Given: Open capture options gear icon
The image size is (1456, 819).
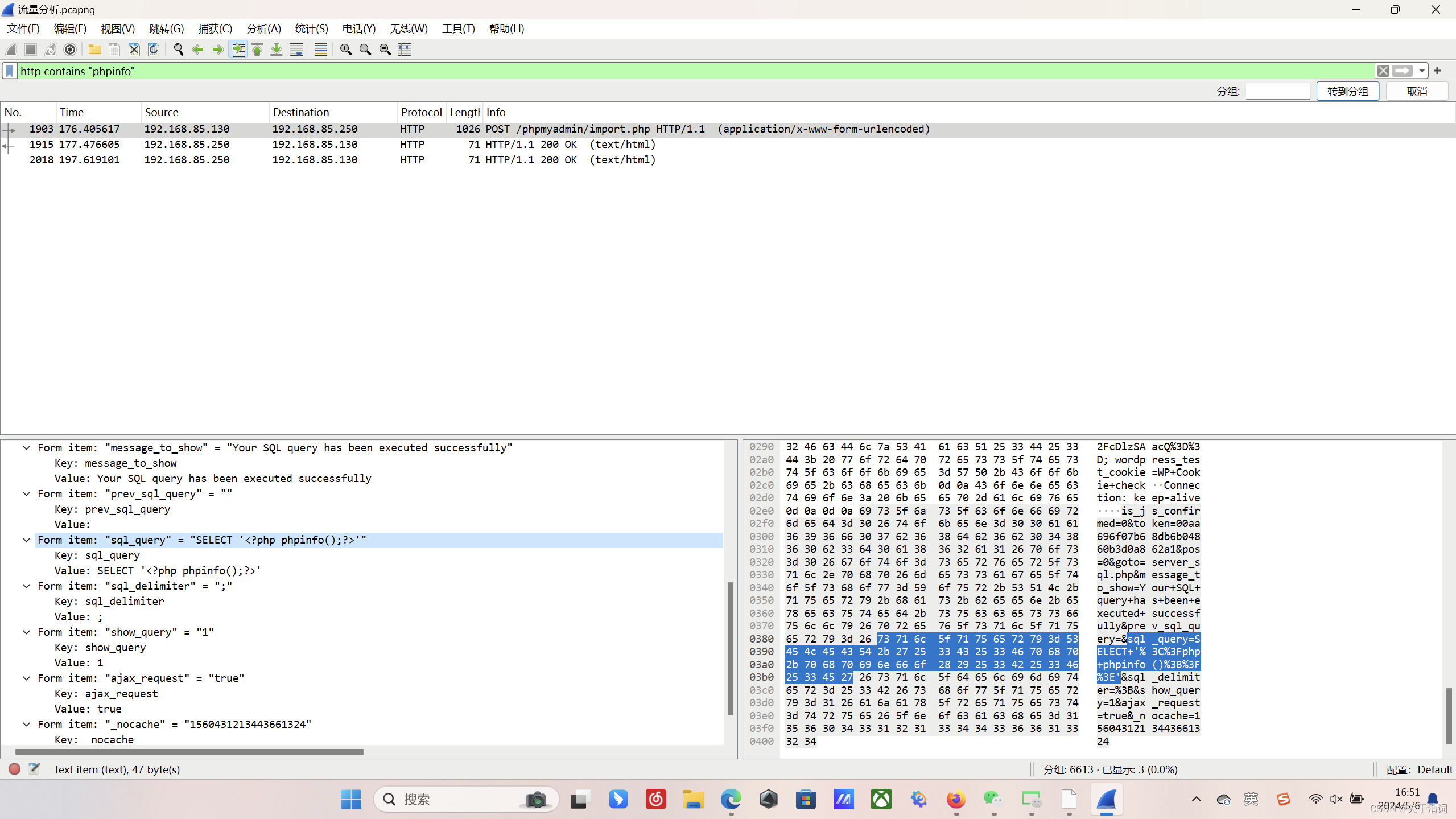Looking at the screenshot, I should [70, 50].
